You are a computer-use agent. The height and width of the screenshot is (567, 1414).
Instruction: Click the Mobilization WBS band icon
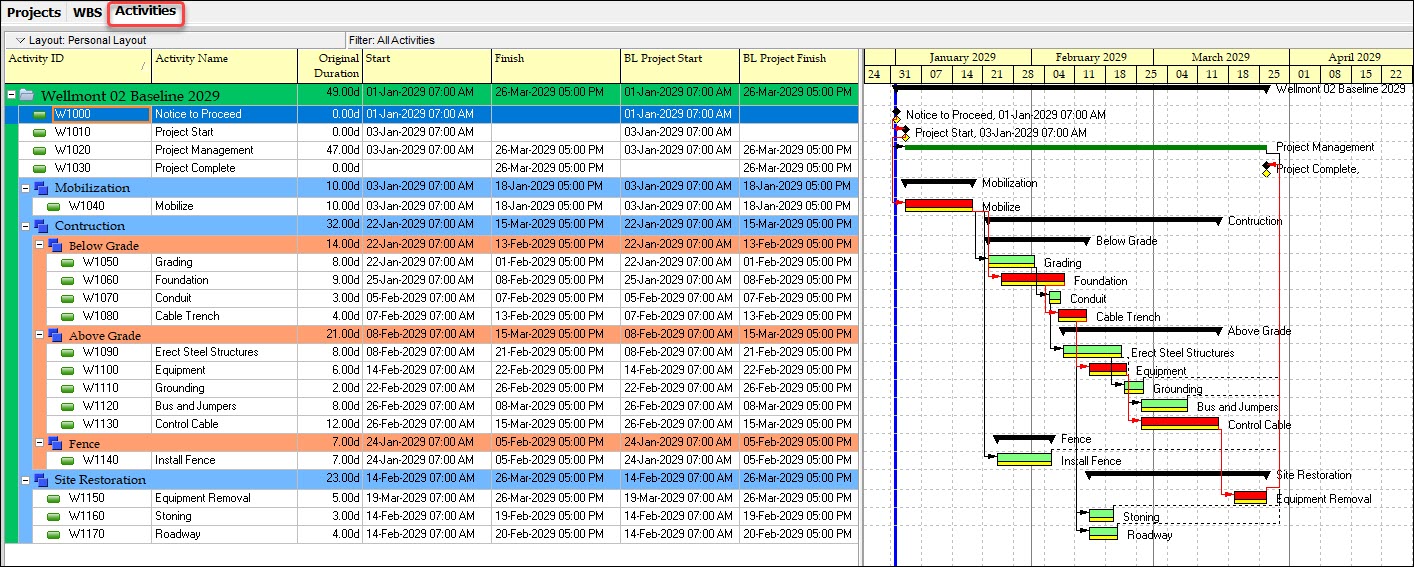(x=41, y=188)
